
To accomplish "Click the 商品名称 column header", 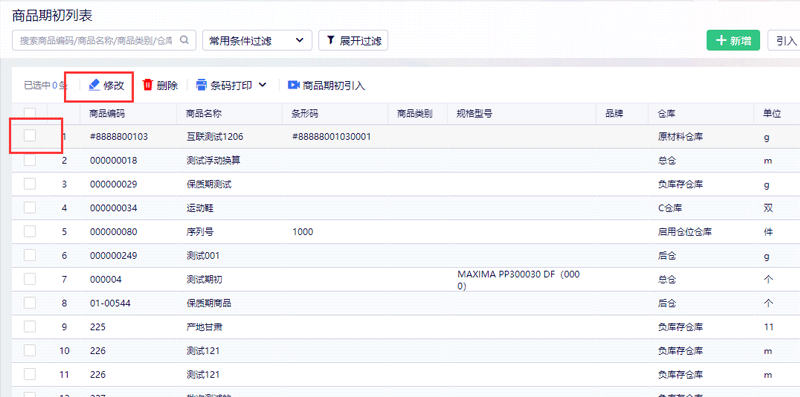I will pos(204,113).
